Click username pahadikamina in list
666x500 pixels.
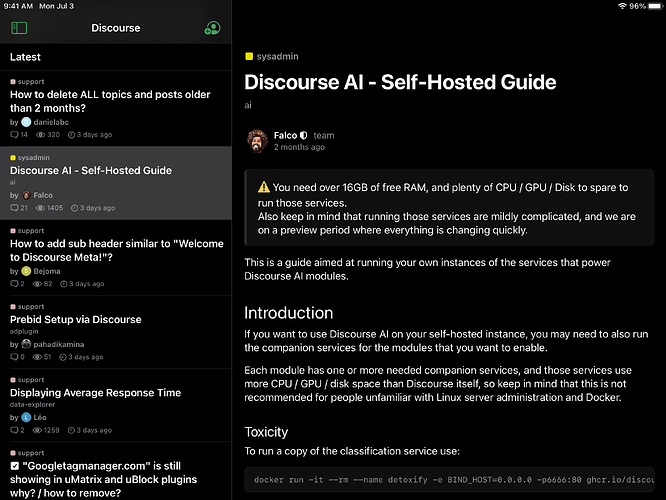(59, 344)
